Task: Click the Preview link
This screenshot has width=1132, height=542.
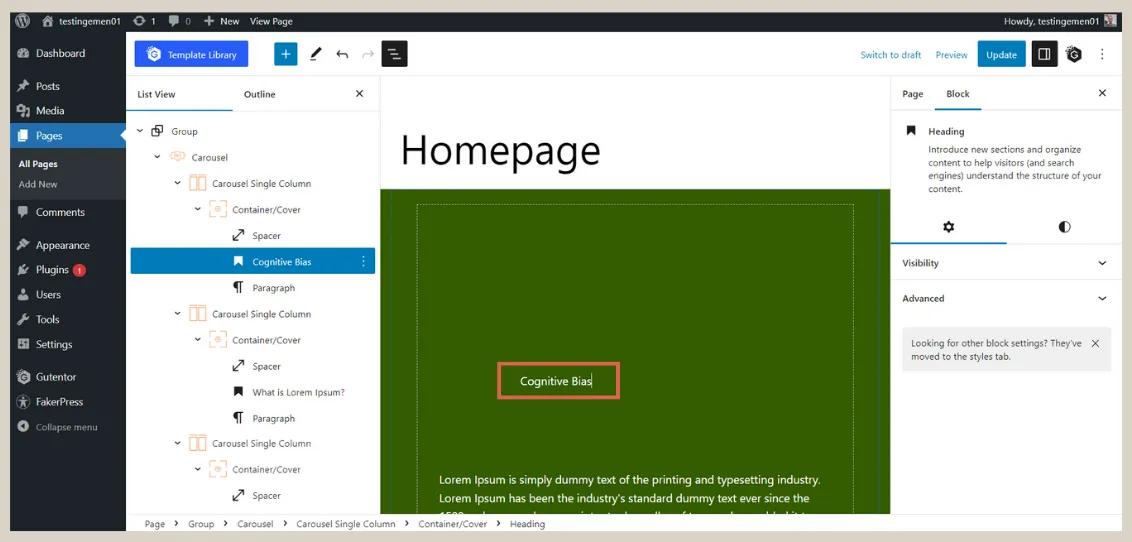Action: point(952,55)
